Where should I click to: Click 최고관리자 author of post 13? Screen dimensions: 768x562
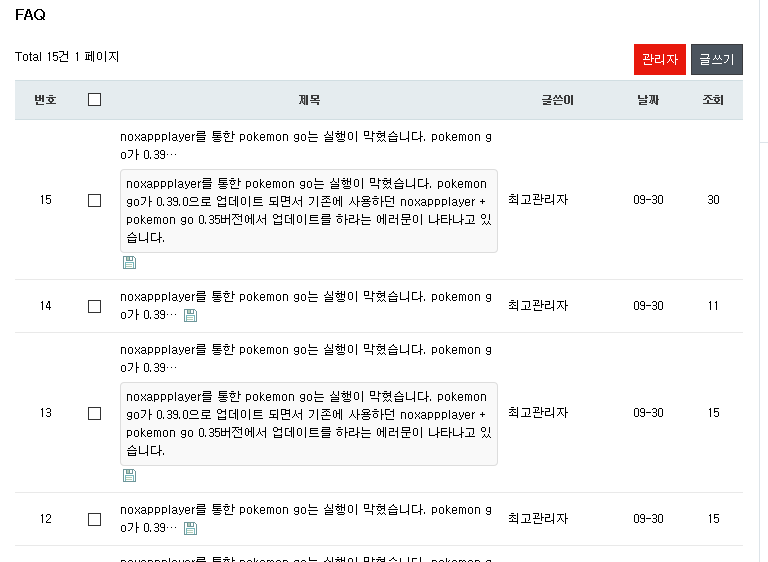tap(538, 413)
